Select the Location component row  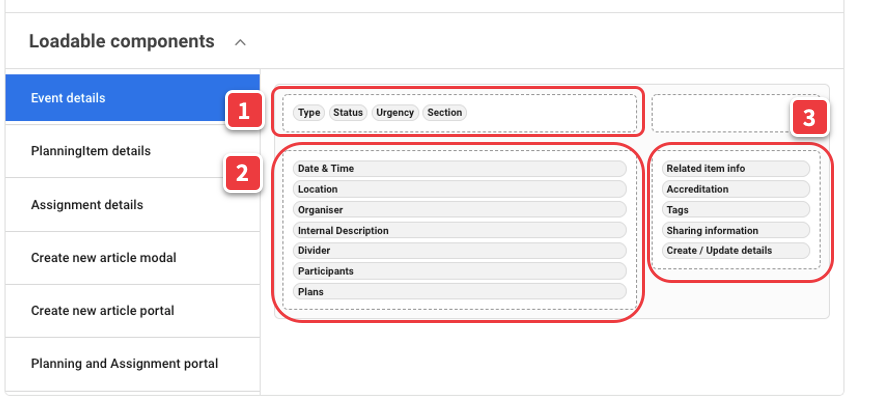coord(460,189)
